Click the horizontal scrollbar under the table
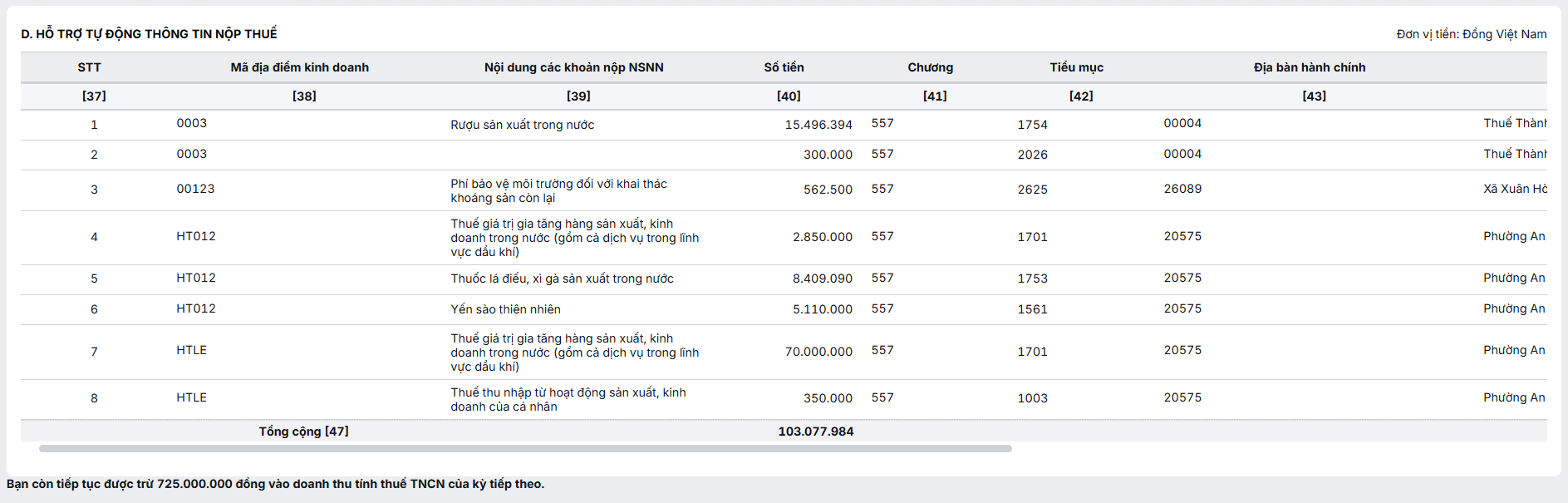Image resolution: width=1568 pixels, height=503 pixels. click(525, 448)
